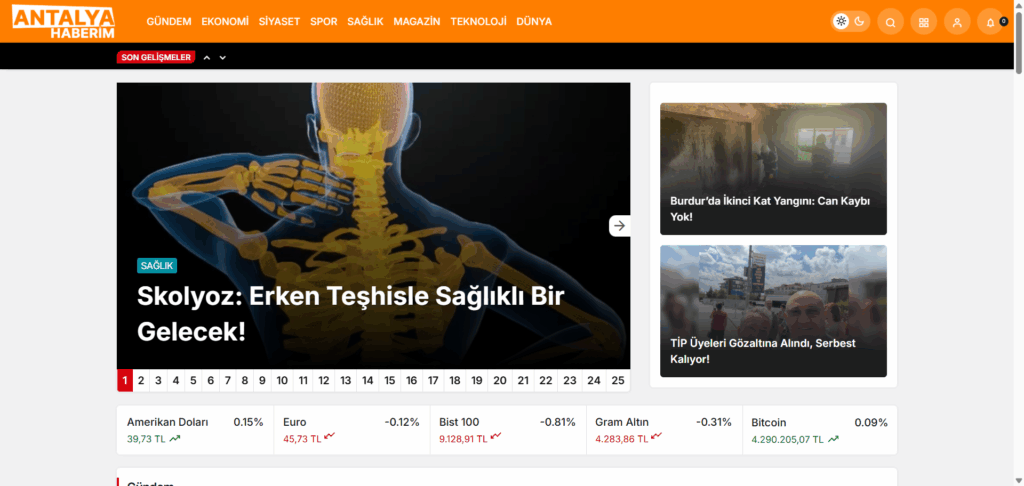Open the EKONOMİ menu
The width and height of the screenshot is (1024, 486).
pos(225,22)
